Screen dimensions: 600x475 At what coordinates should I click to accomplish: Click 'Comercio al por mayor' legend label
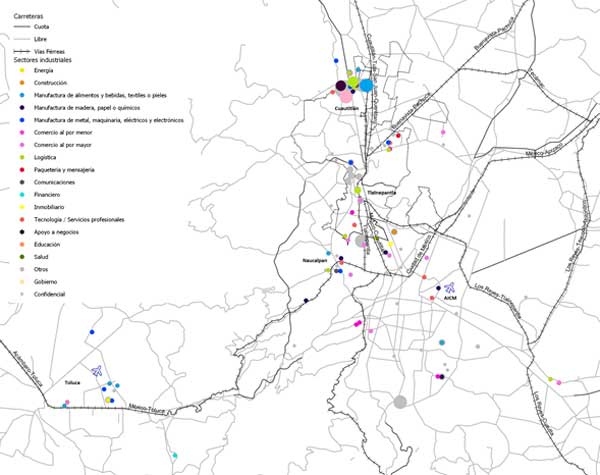[63, 145]
